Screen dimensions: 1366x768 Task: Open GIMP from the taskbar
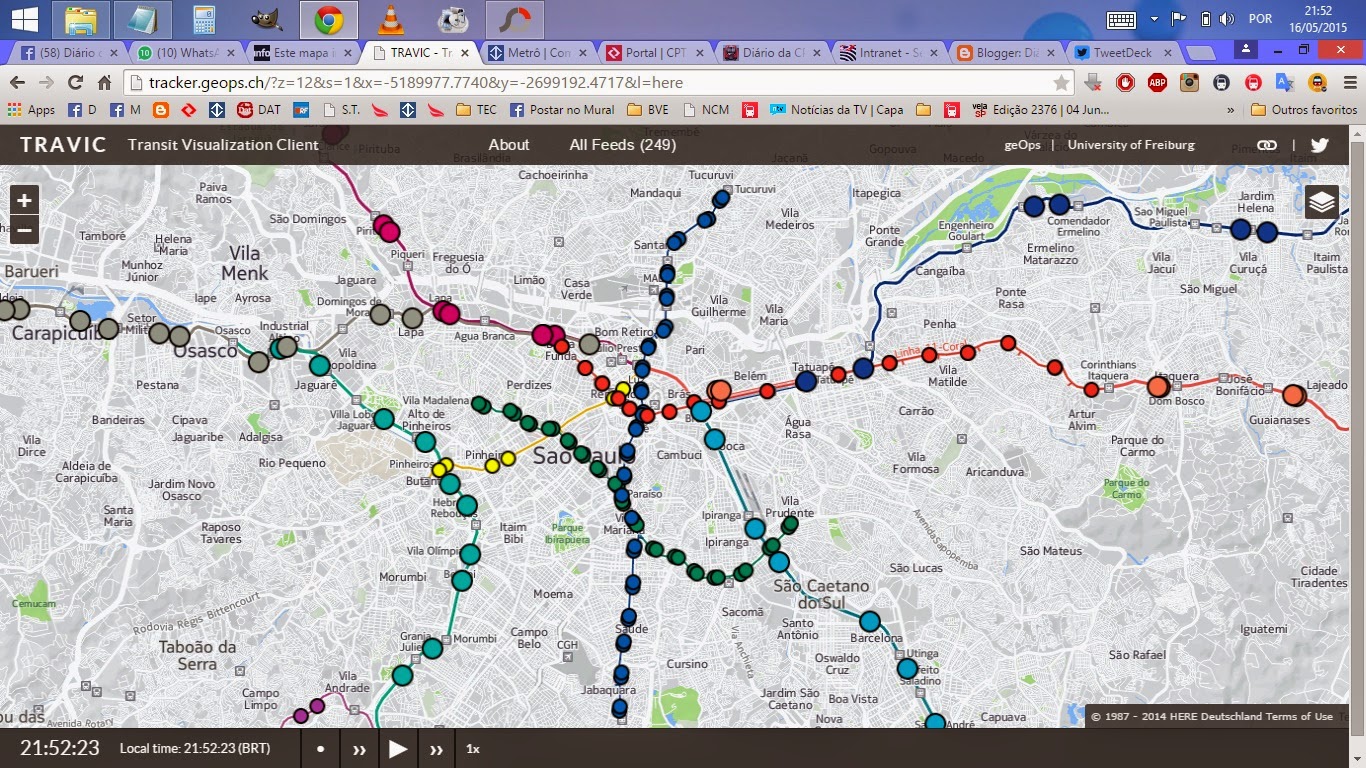(x=266, y=18)
